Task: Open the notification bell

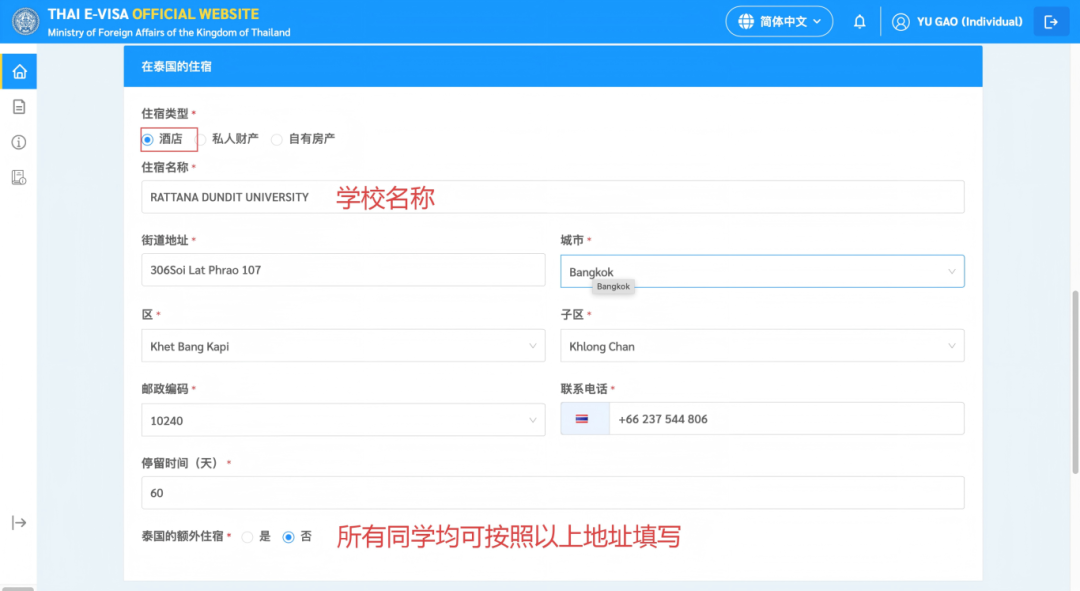Action: click(x=859, y=22)
